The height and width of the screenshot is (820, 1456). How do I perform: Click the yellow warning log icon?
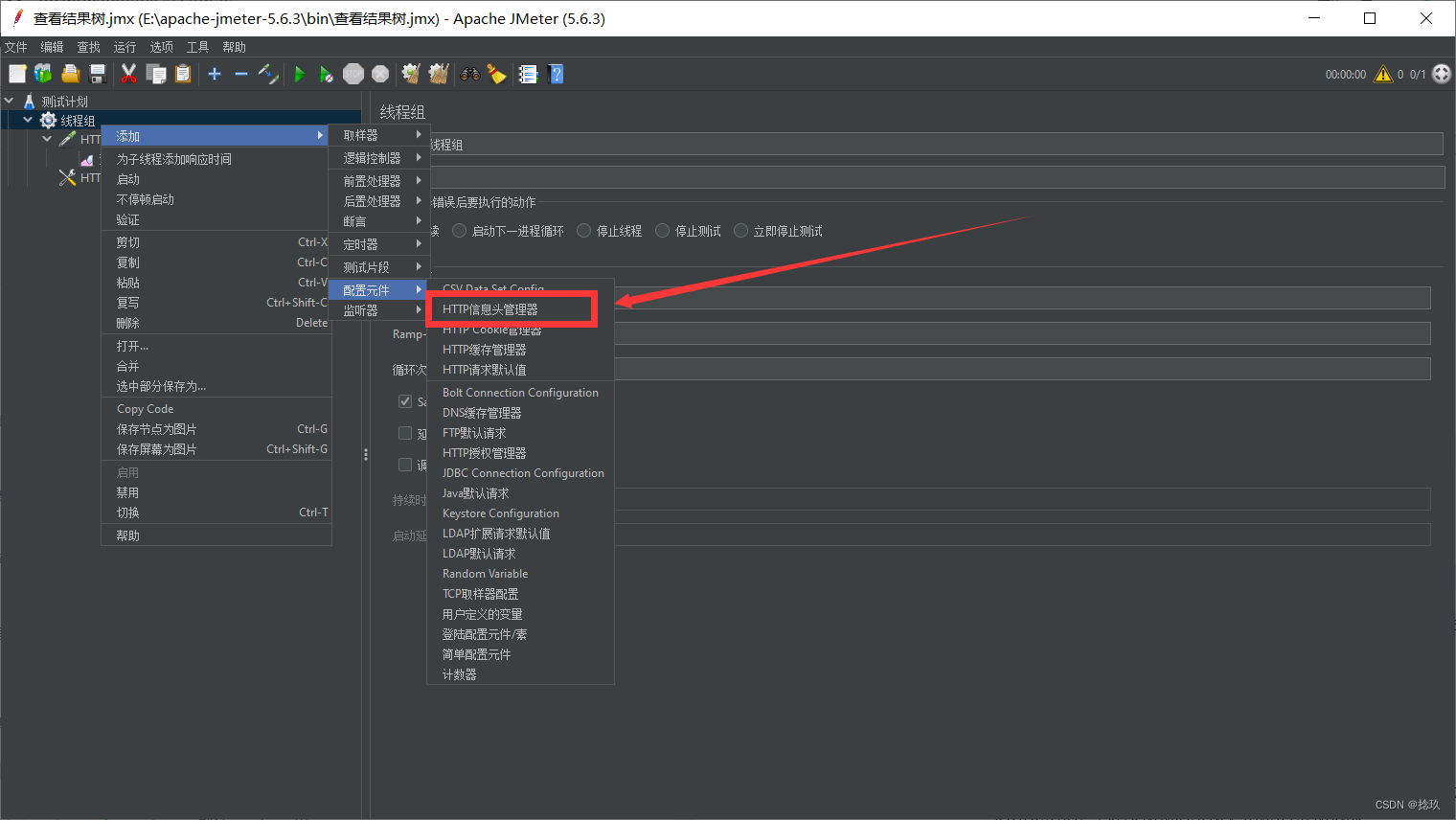1383,74
